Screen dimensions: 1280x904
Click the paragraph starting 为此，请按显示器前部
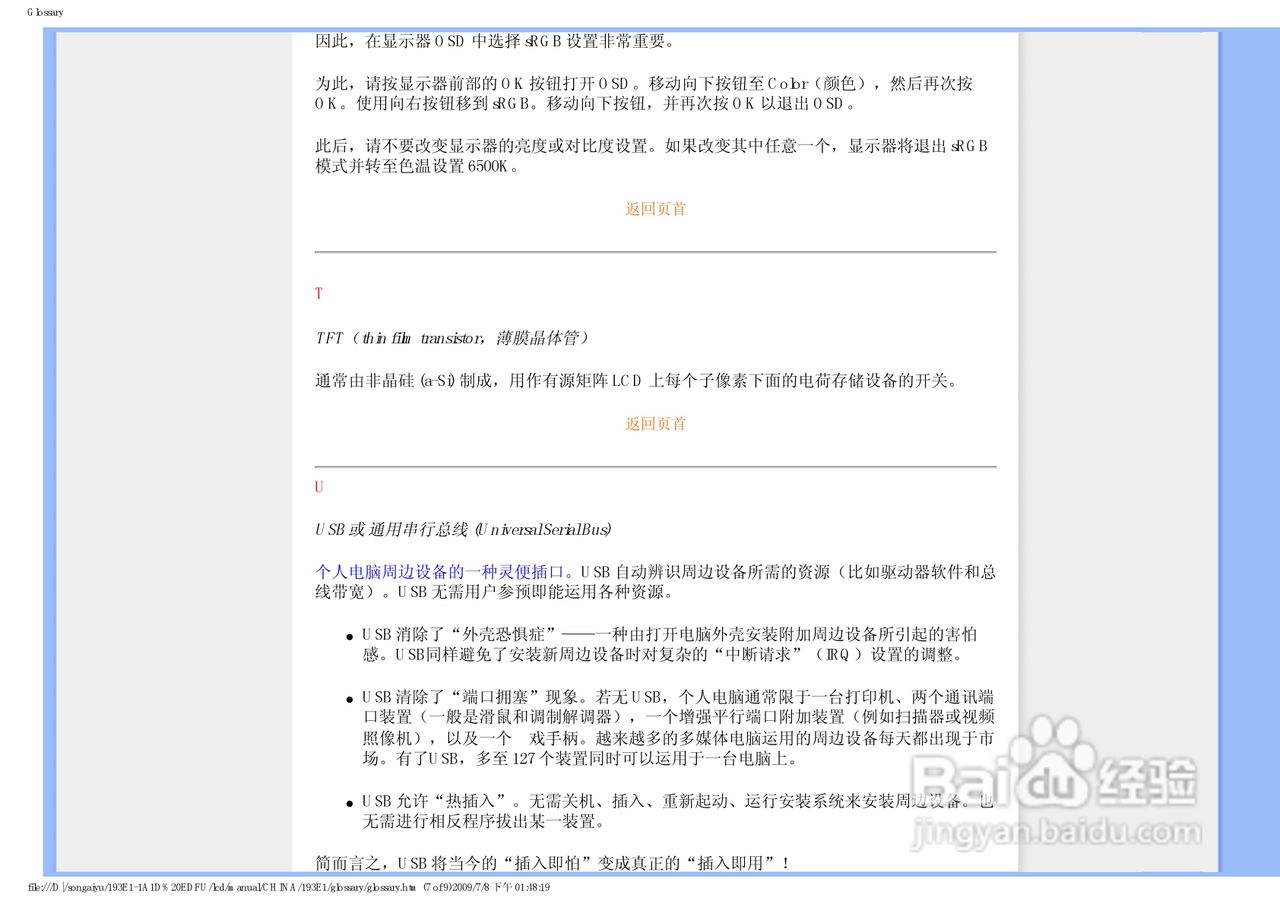644,94
